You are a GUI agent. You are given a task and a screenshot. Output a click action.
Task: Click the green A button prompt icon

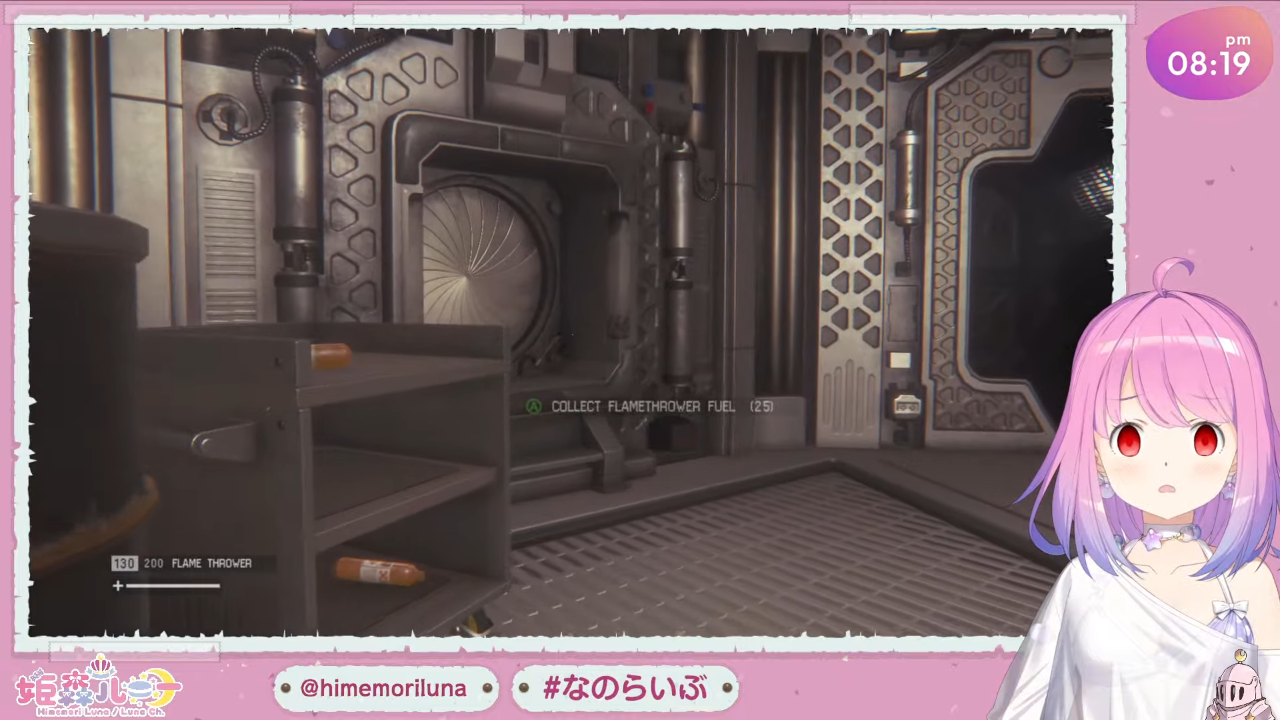coord(534,406)
